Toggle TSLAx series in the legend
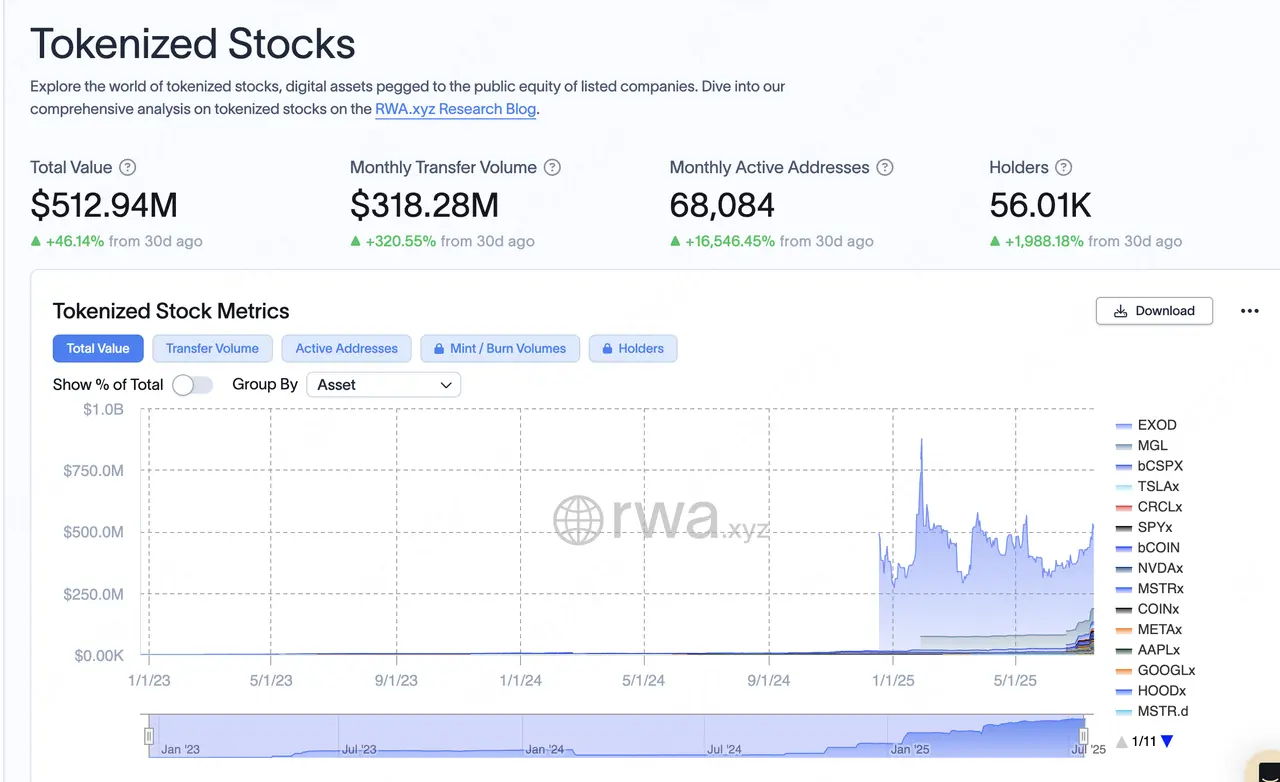1280x782 pixels. point(1147,486)
